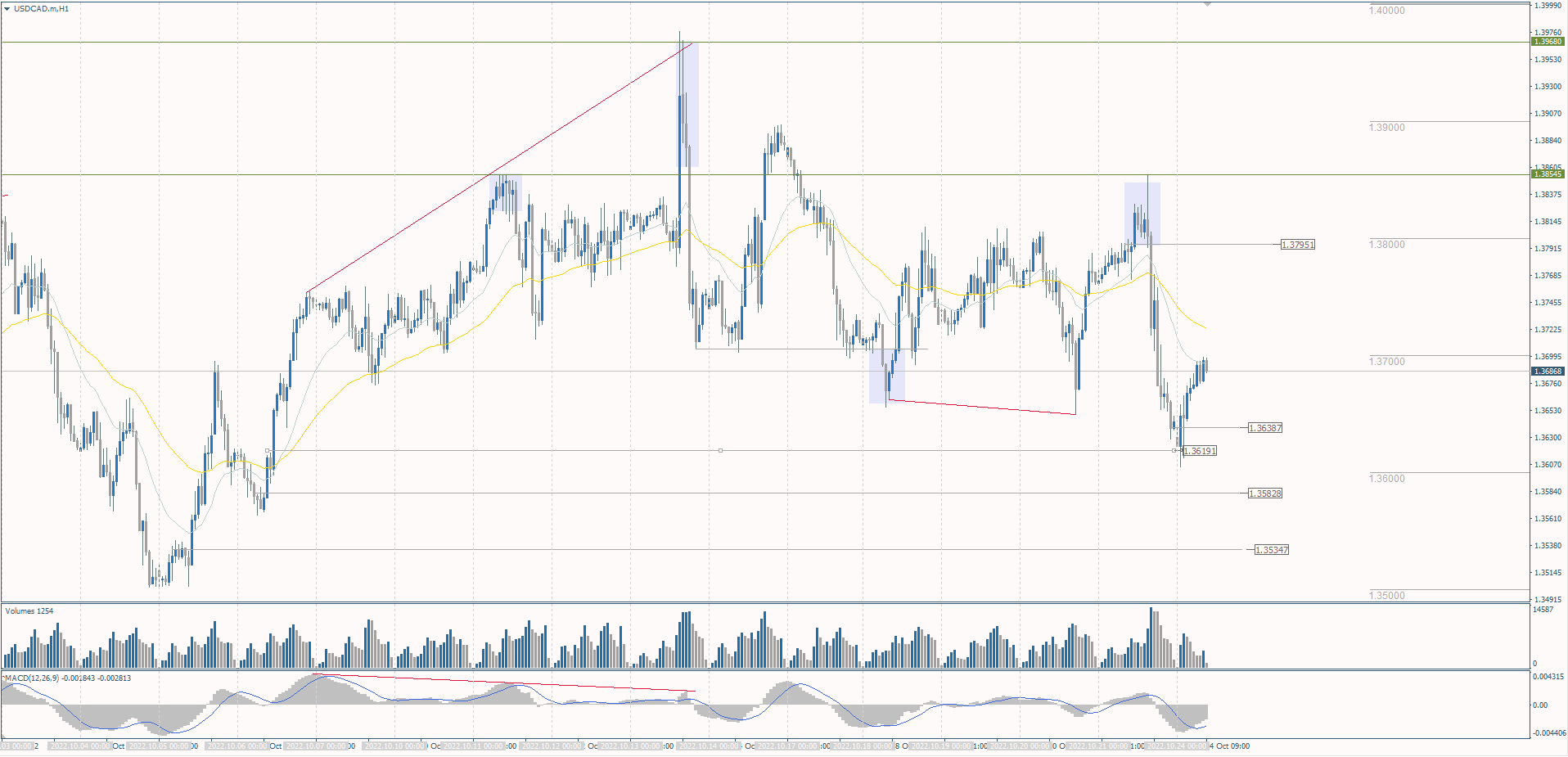The image size is (1568, 757).
Task: Click the 2022.10.14 00:00 date label
Action: pos(709,746)
